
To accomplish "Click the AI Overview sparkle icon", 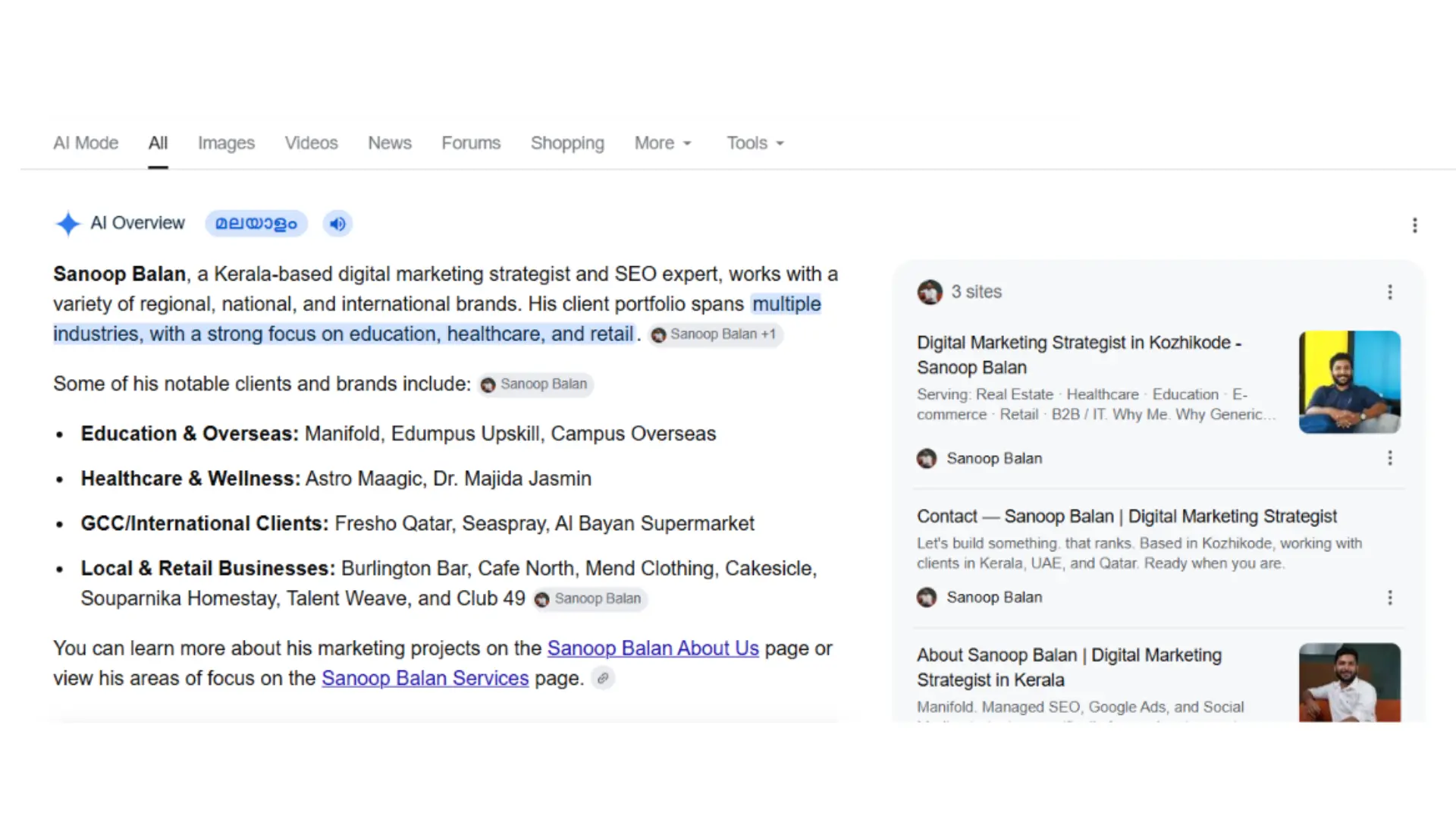I will [x=67, y=224].
